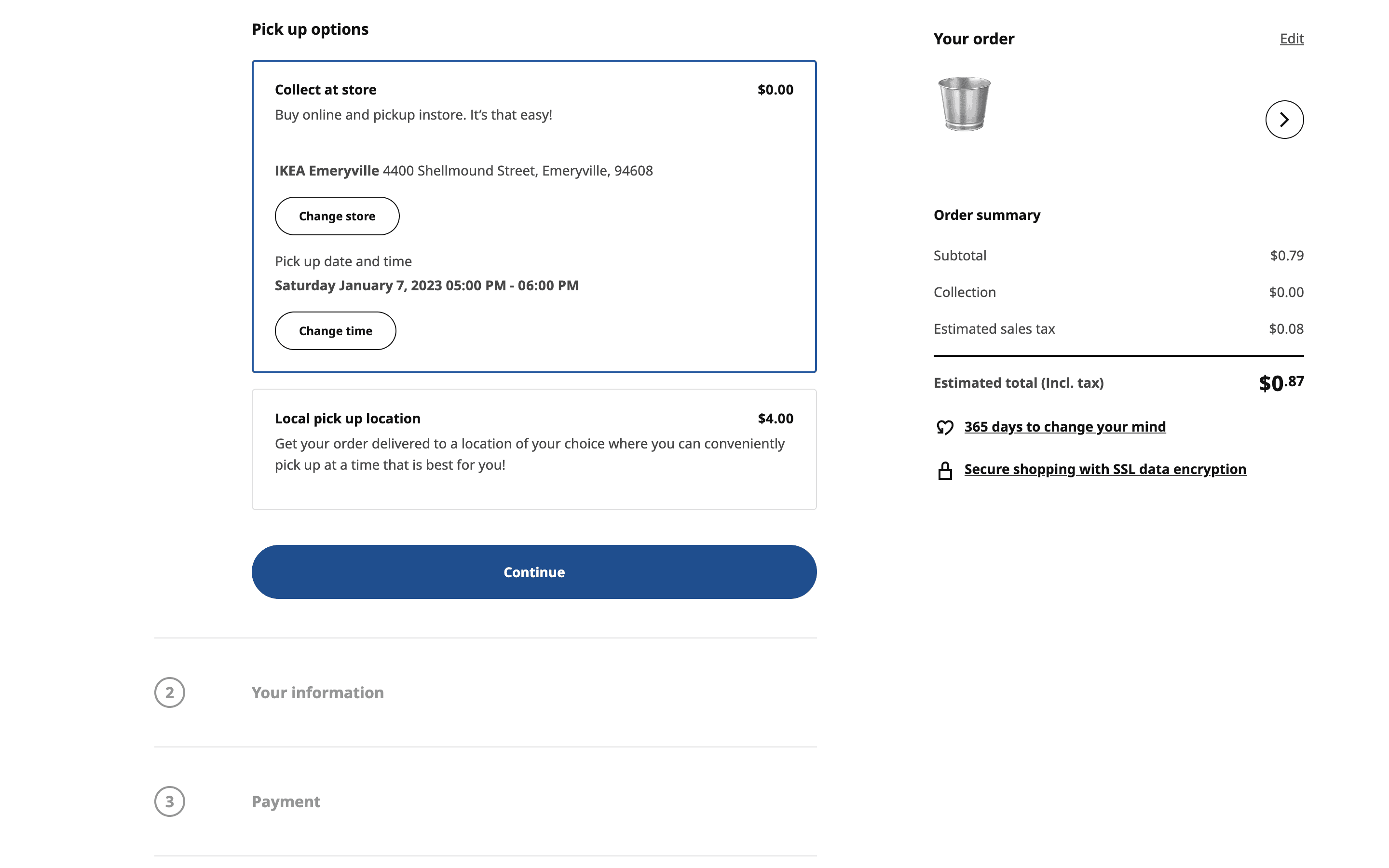Click the Saturday January 7 pickup time text

(x=426, y=285)
